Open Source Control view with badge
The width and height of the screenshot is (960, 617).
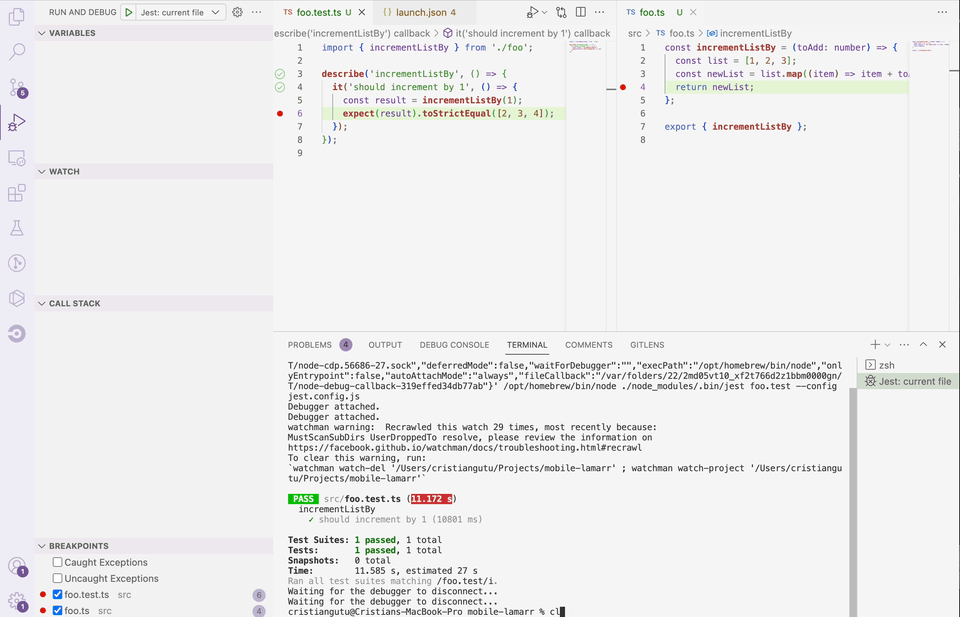17,88
